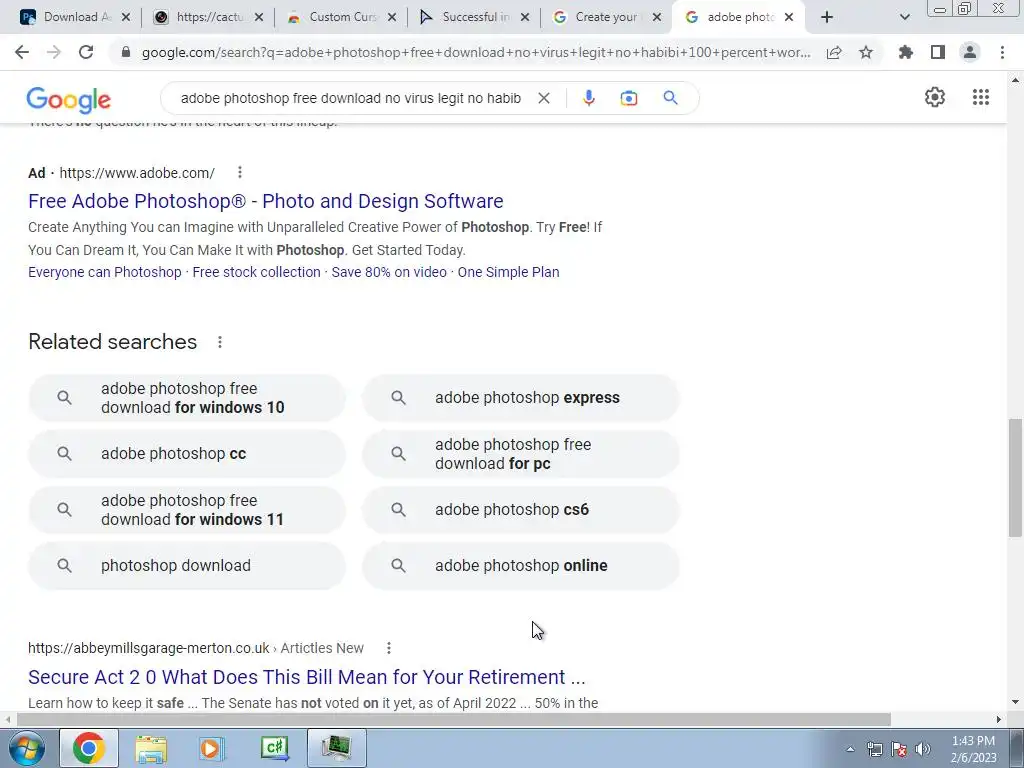Open the C# application in the taskbar
This screenshot has width=1024, height=768.
click(274, 748)
